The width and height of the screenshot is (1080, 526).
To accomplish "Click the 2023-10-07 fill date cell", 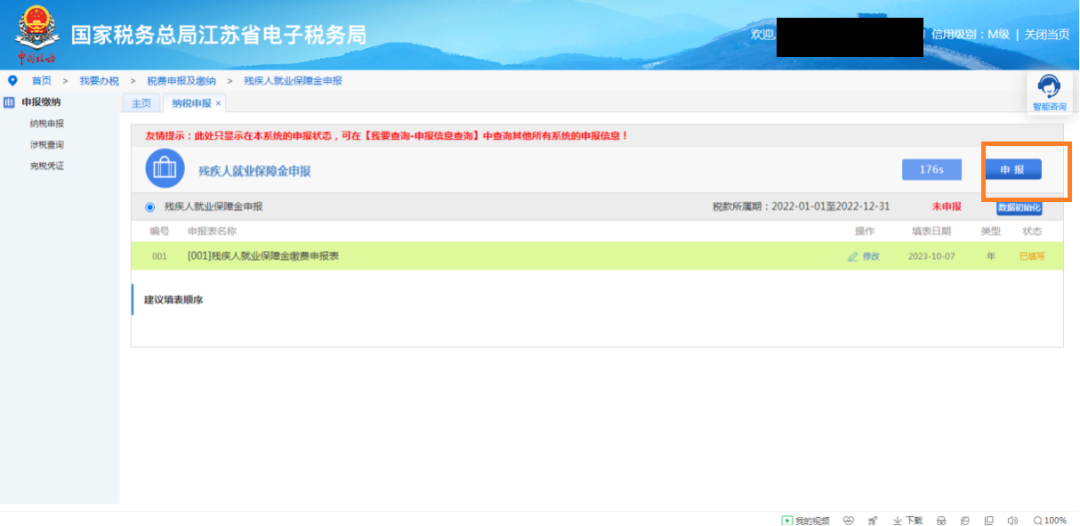I will (931, 257).
